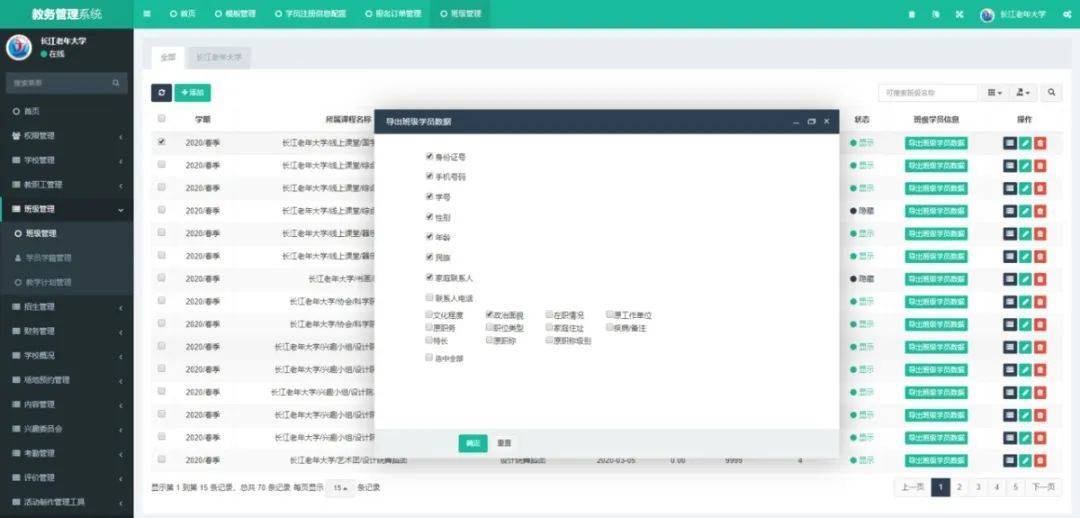
Task: Click the top bar icon left of fullscreen icon
Action: [x=935, y=14]
